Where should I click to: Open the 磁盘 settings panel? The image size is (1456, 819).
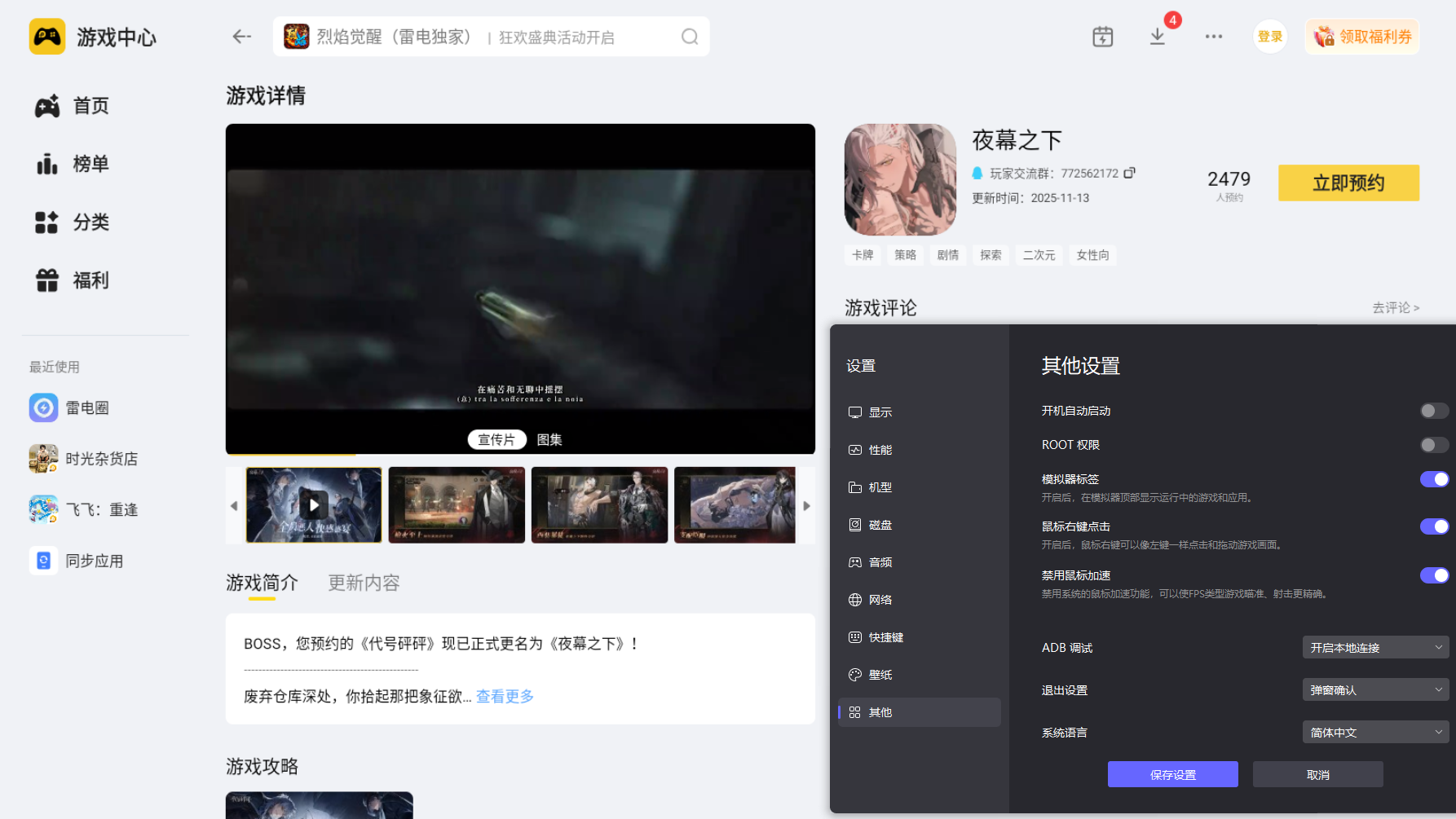pyautogui.click(x=880, y=524)
